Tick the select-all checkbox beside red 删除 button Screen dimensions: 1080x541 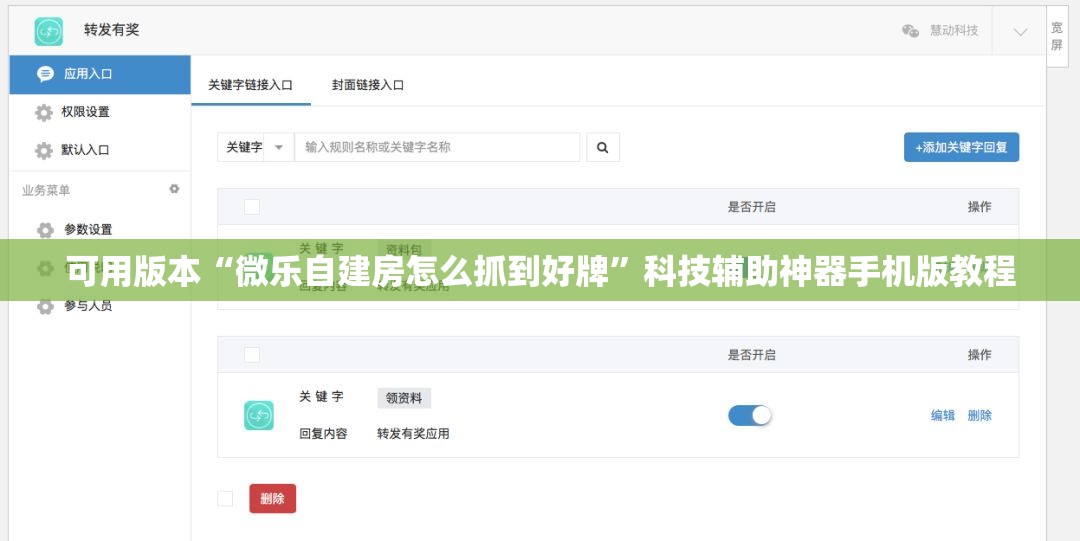point(225,499)
